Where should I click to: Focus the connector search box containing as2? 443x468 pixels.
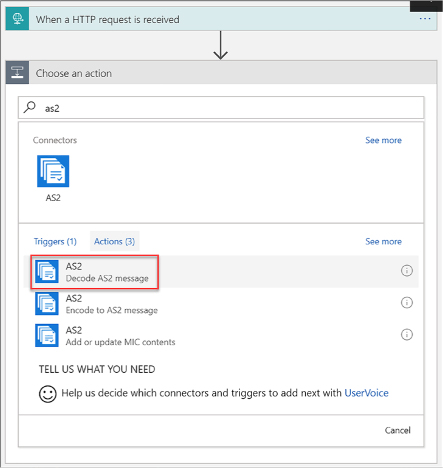[x=221, y=108]
